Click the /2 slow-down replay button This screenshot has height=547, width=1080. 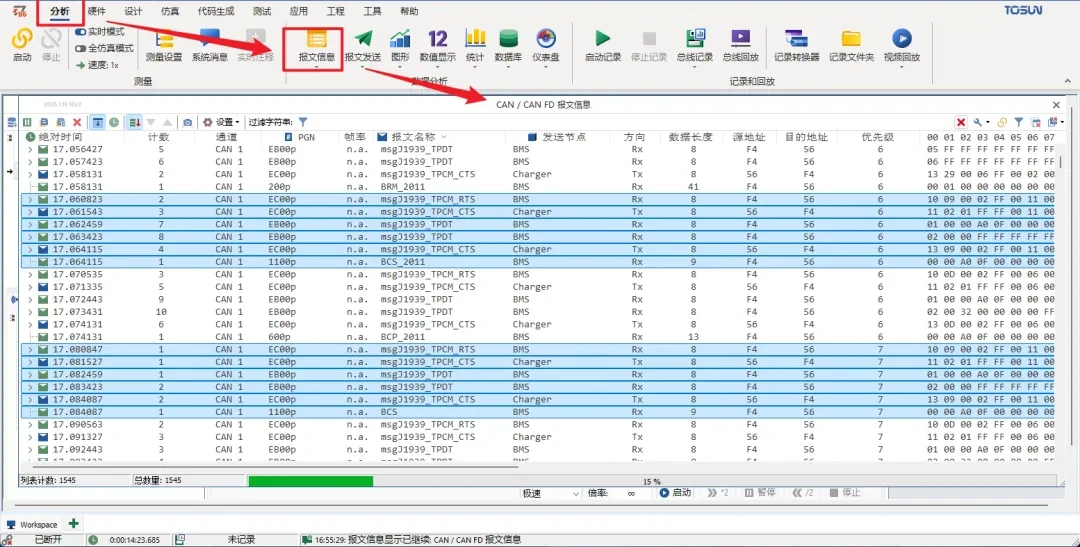803,493
